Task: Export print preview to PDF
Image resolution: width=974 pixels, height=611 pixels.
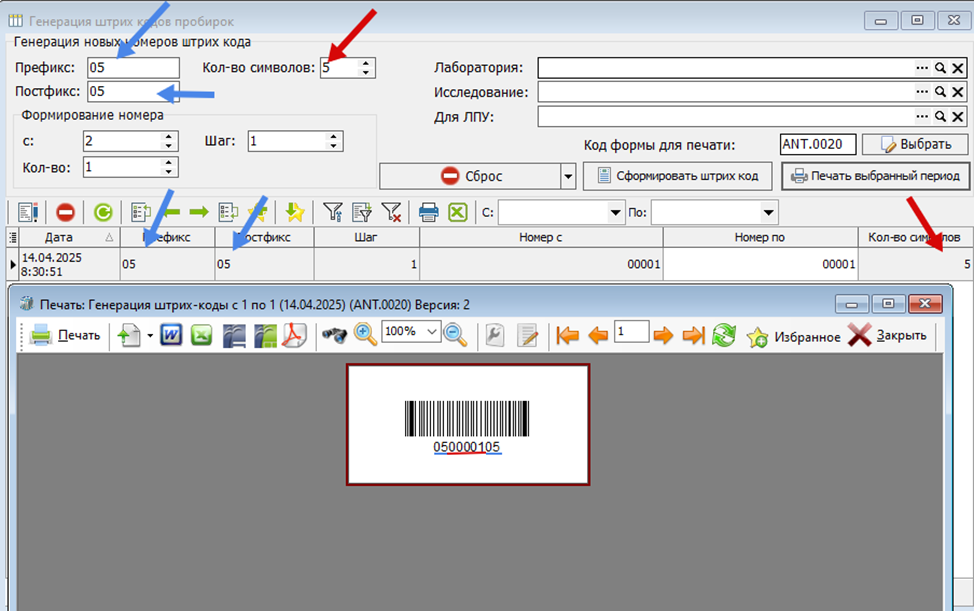Action: pyautogui.click(x=294, y=335)
